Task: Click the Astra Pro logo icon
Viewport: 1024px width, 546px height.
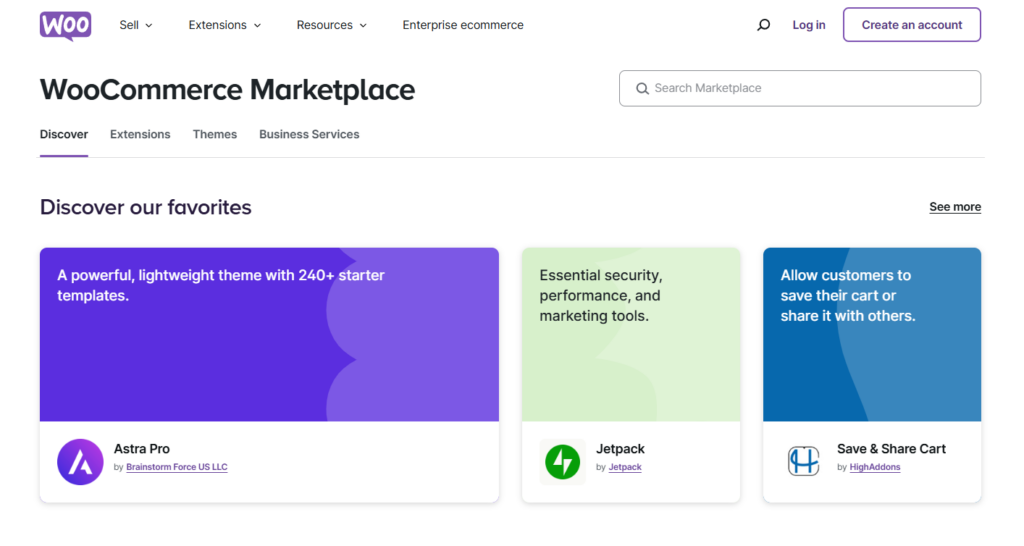Action: tap(80, 462)
